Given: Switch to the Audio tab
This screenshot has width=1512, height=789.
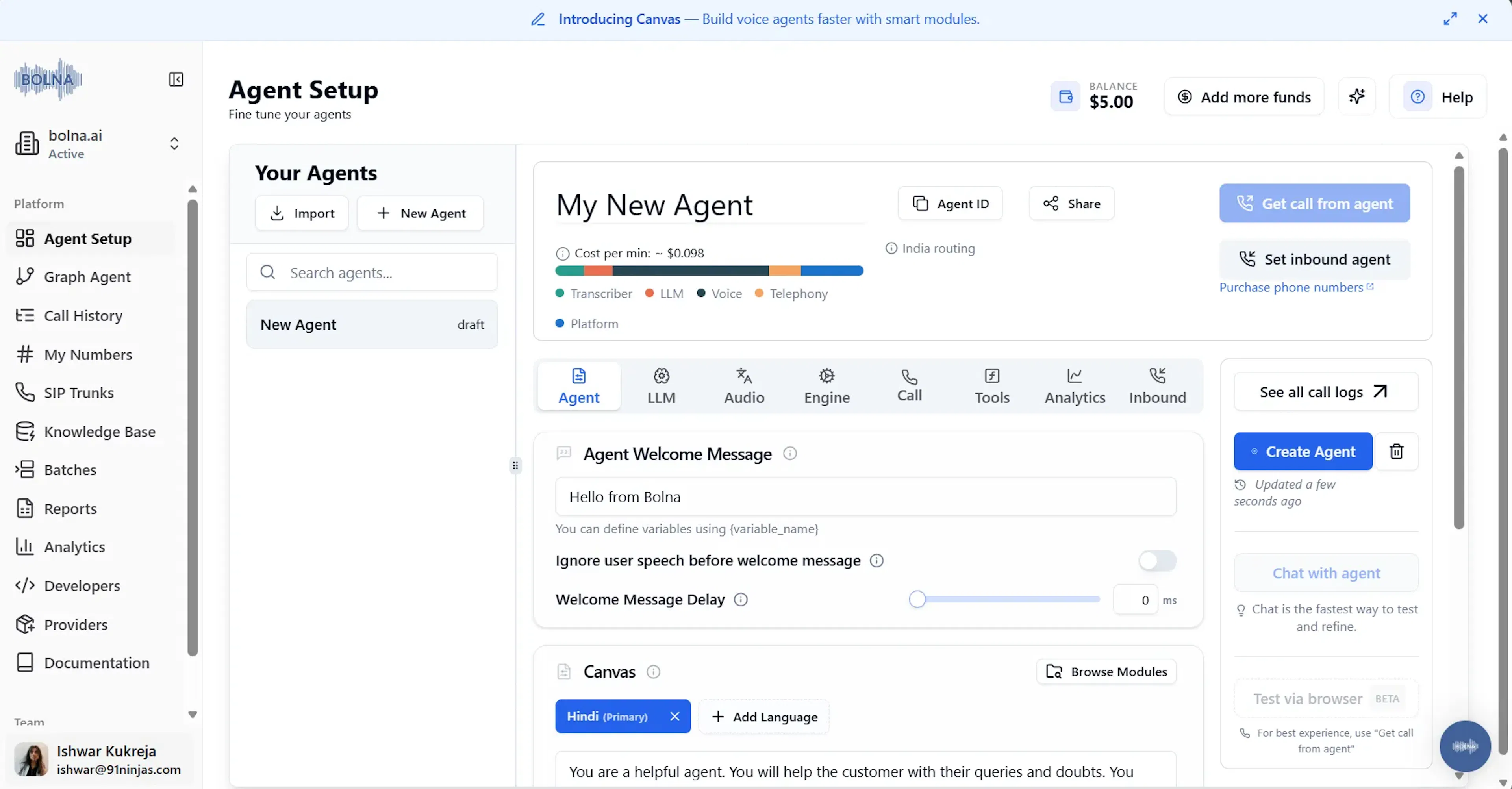Looking at the screenshot, I should 744,386.
